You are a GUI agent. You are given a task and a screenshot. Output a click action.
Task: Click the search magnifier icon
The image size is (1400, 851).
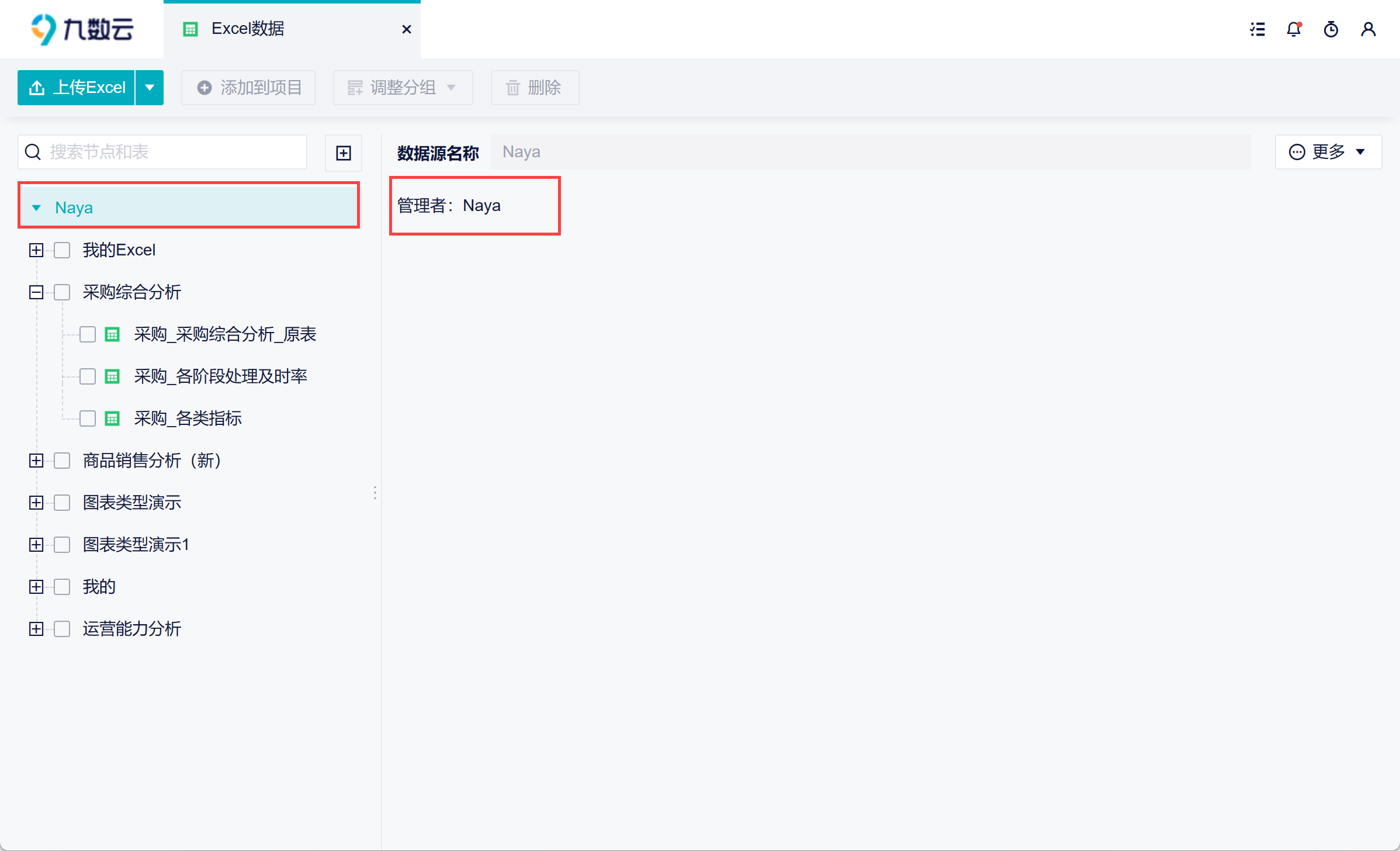(x=33, y=152)
